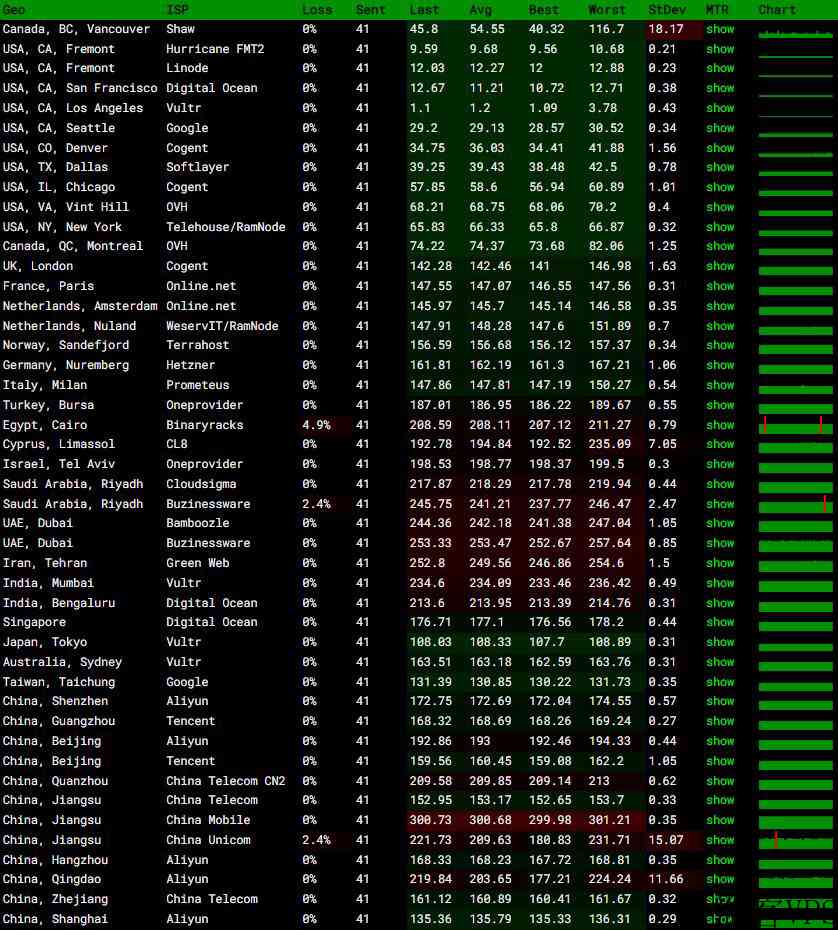
Task: Click show link in France, Paris row
Action: pyautogui.click(x=720, y=286)
